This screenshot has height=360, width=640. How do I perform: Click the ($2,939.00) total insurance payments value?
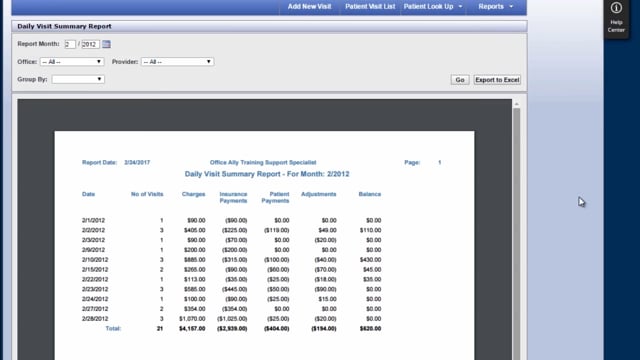tap(232, 329)
